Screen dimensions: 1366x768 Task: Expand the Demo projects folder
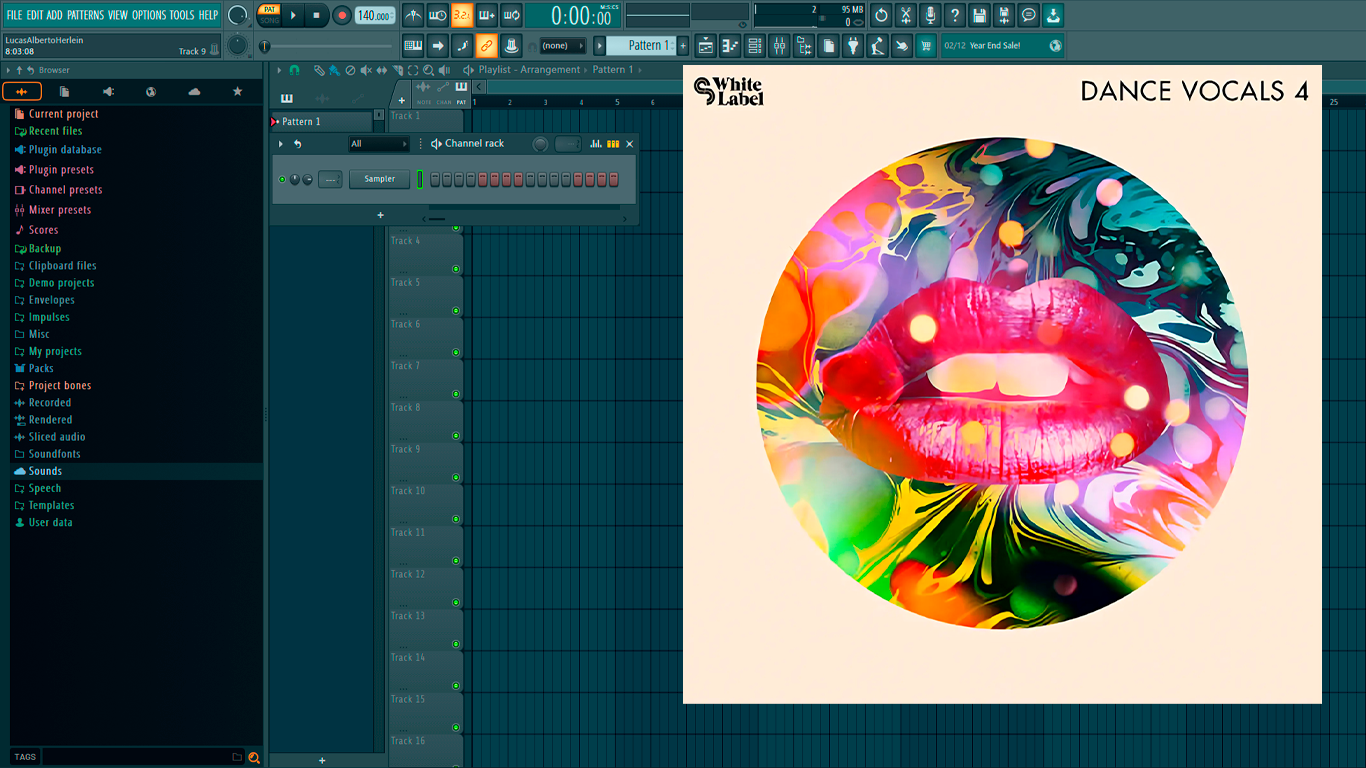[x=61, y=283]
